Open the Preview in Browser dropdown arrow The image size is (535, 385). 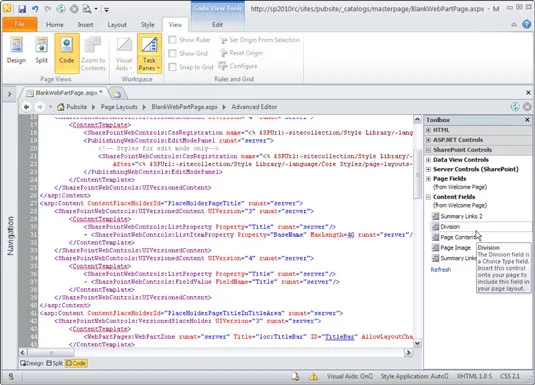[x=96, y=9]
